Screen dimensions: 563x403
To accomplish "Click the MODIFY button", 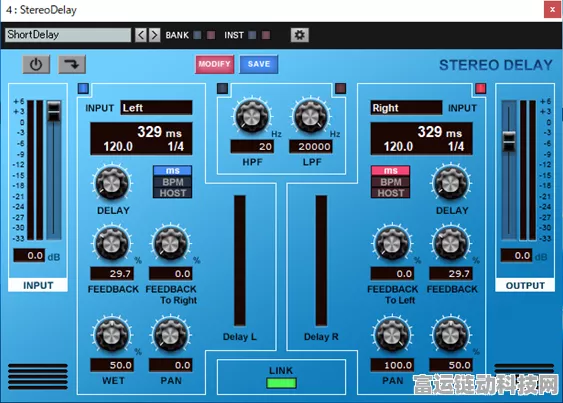I will (x=214, y=64).
